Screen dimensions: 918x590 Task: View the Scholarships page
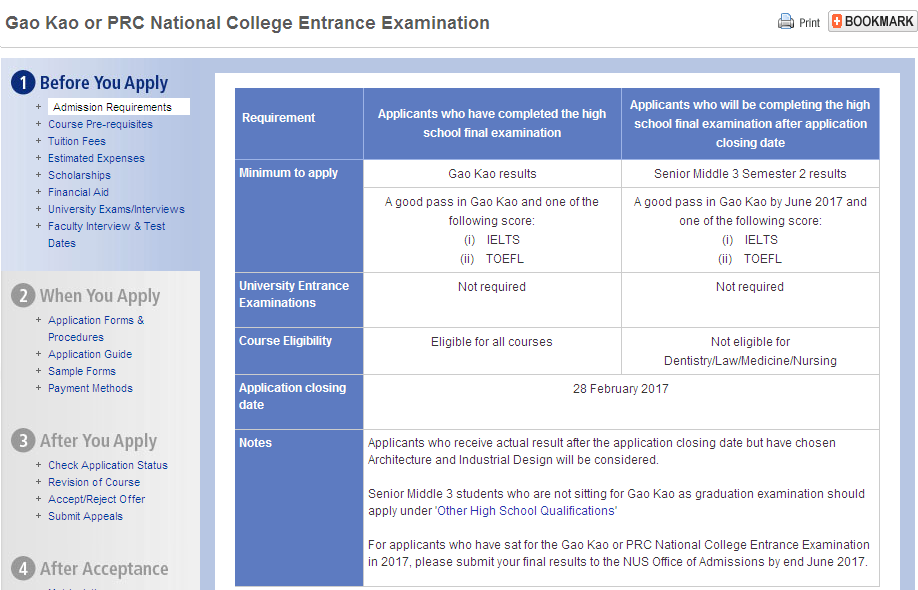(79, 175)
